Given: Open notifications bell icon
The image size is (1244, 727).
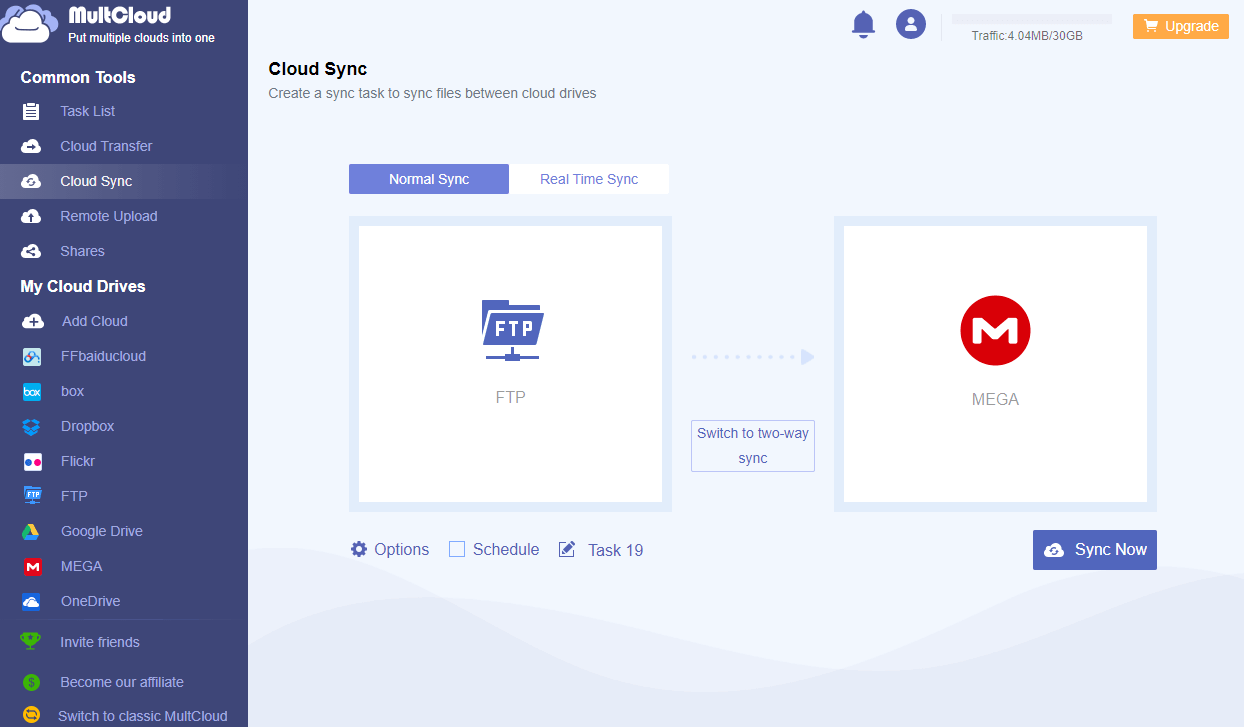Looking at the screenshot, I should click(x=863, y=24).
